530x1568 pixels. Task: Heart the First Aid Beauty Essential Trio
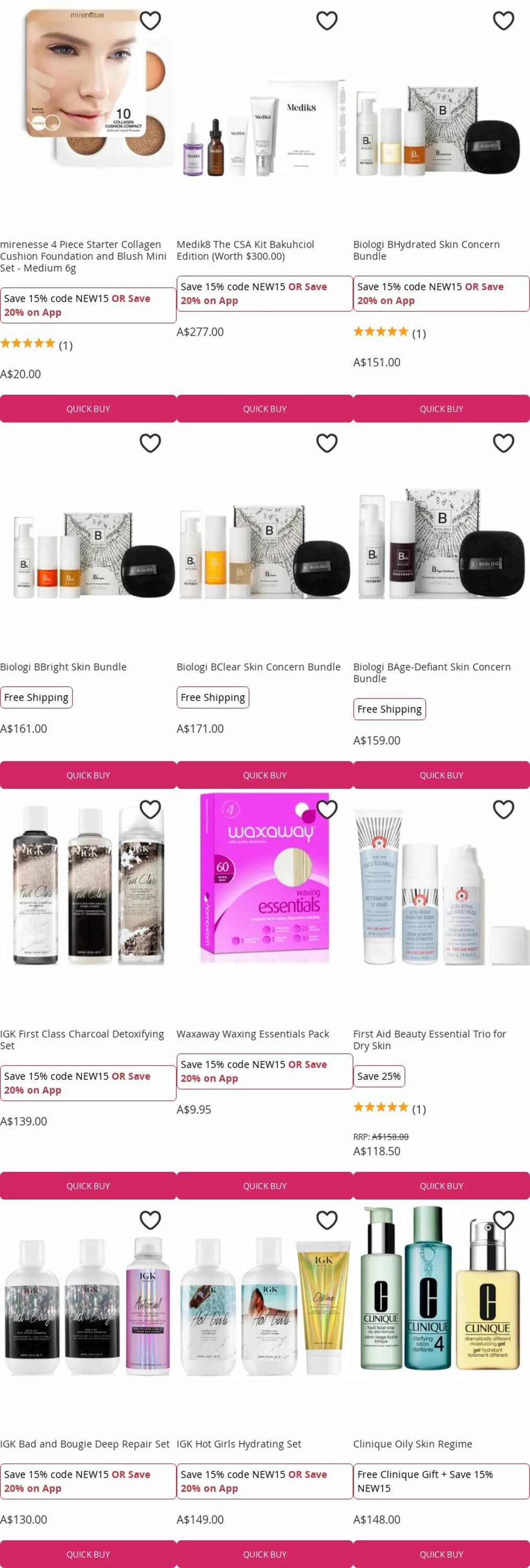[503, 810]
